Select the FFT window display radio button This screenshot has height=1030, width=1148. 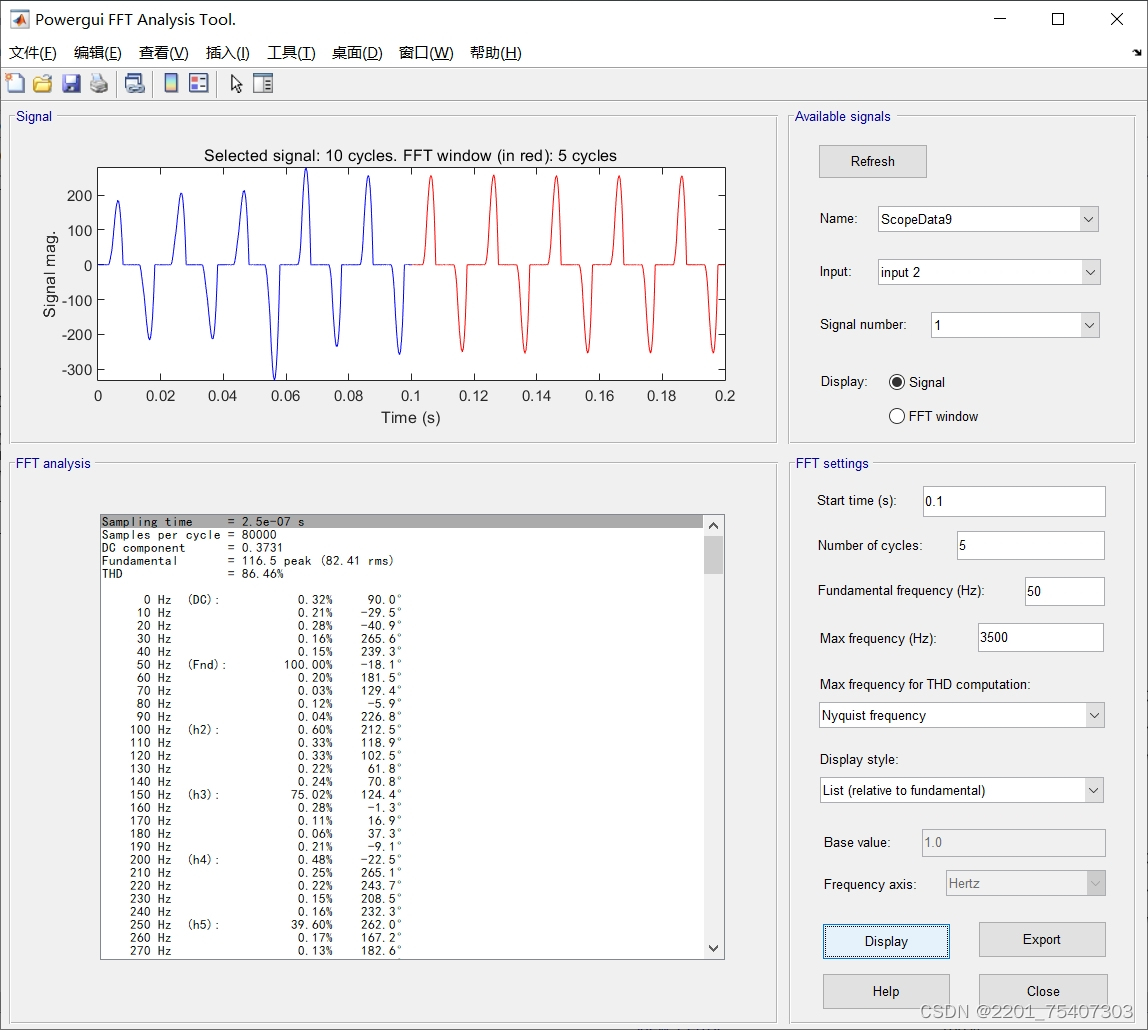tap(897, 416)
